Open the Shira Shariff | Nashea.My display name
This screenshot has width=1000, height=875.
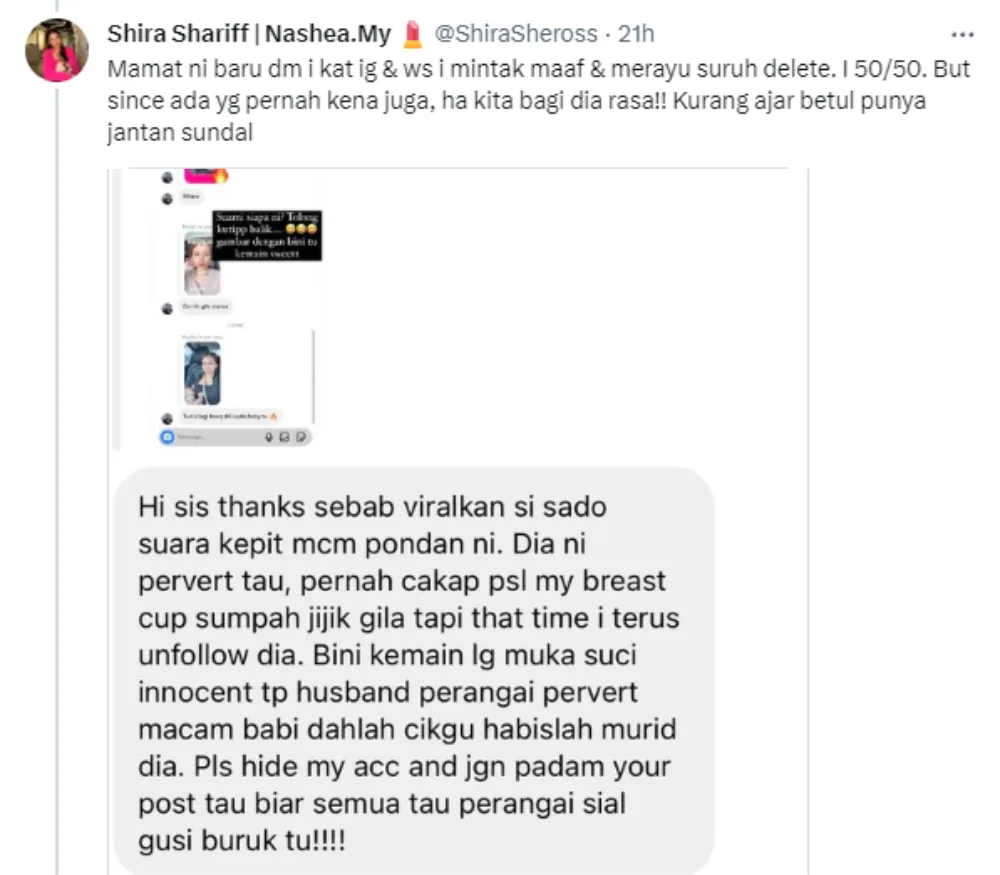tap(249, 34)
